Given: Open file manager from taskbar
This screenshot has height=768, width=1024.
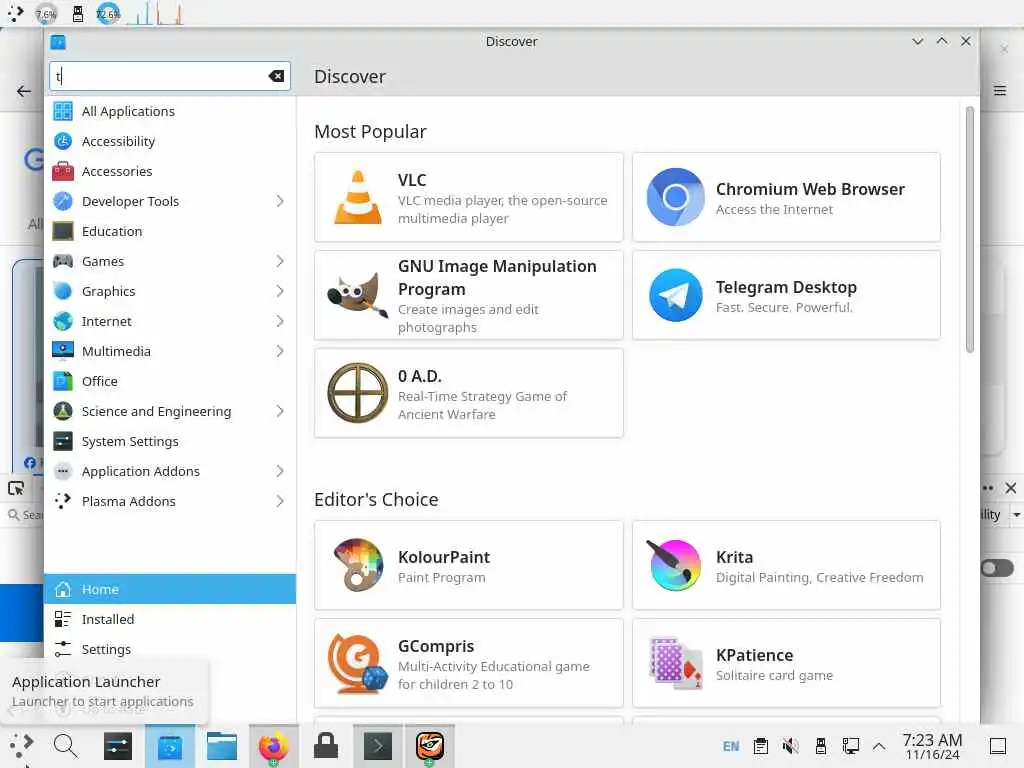Looking at the screenshot, I should [x=222, y=746].
